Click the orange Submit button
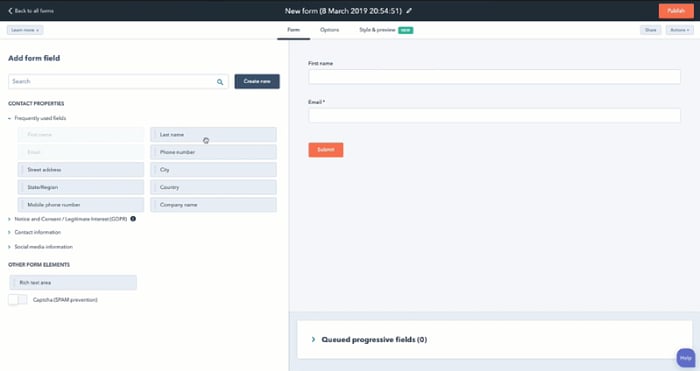Image resolution: width=700 pixels, height=371 pixels. click(326, 150)
